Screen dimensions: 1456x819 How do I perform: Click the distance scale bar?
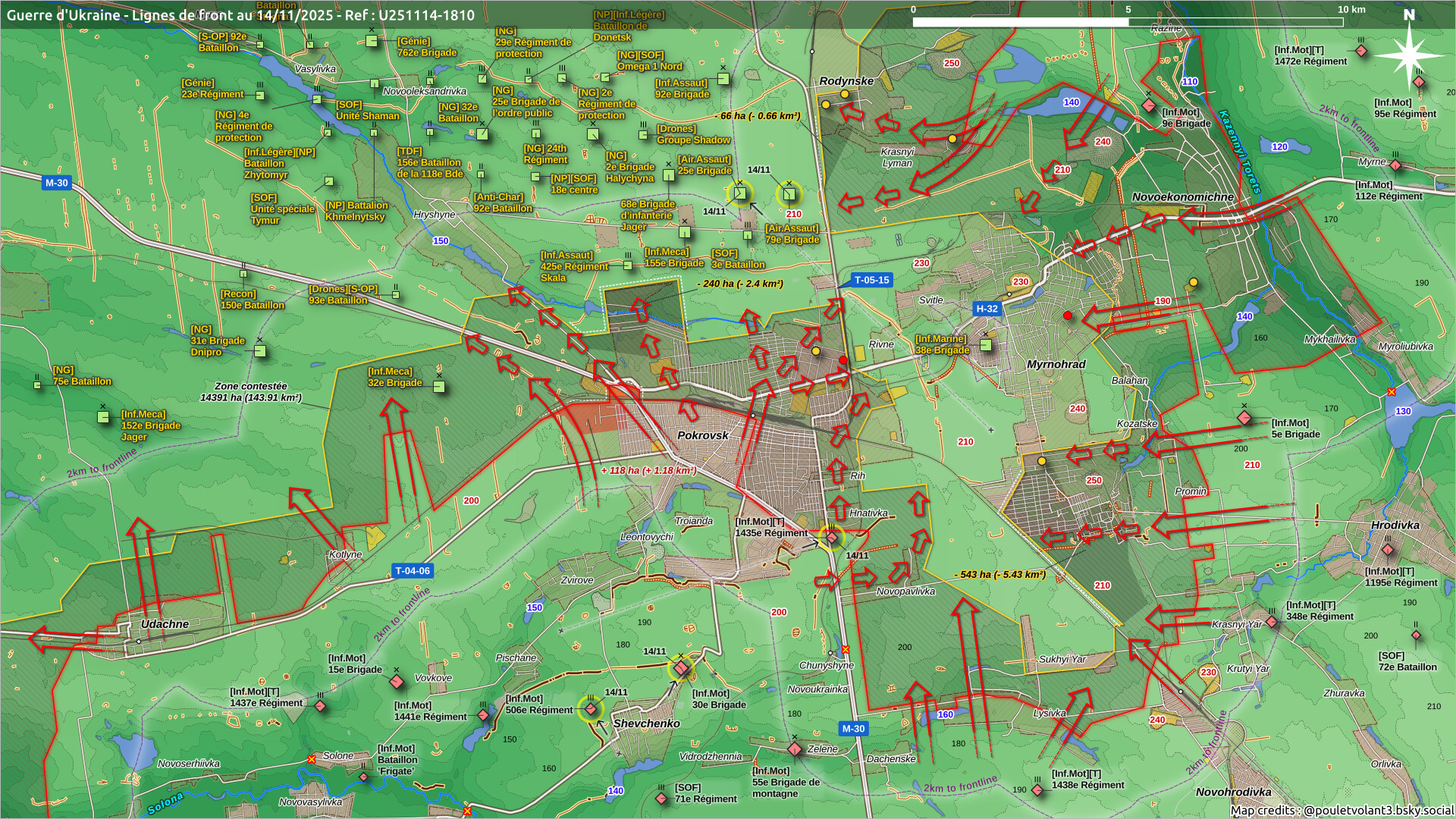tap(1127, 22)
